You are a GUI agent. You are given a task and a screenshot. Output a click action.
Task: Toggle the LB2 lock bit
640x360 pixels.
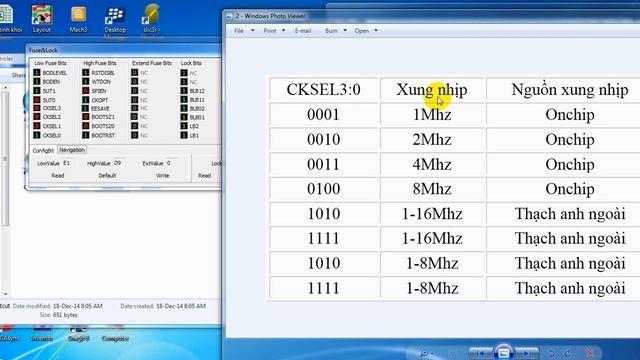coord(184,126)
